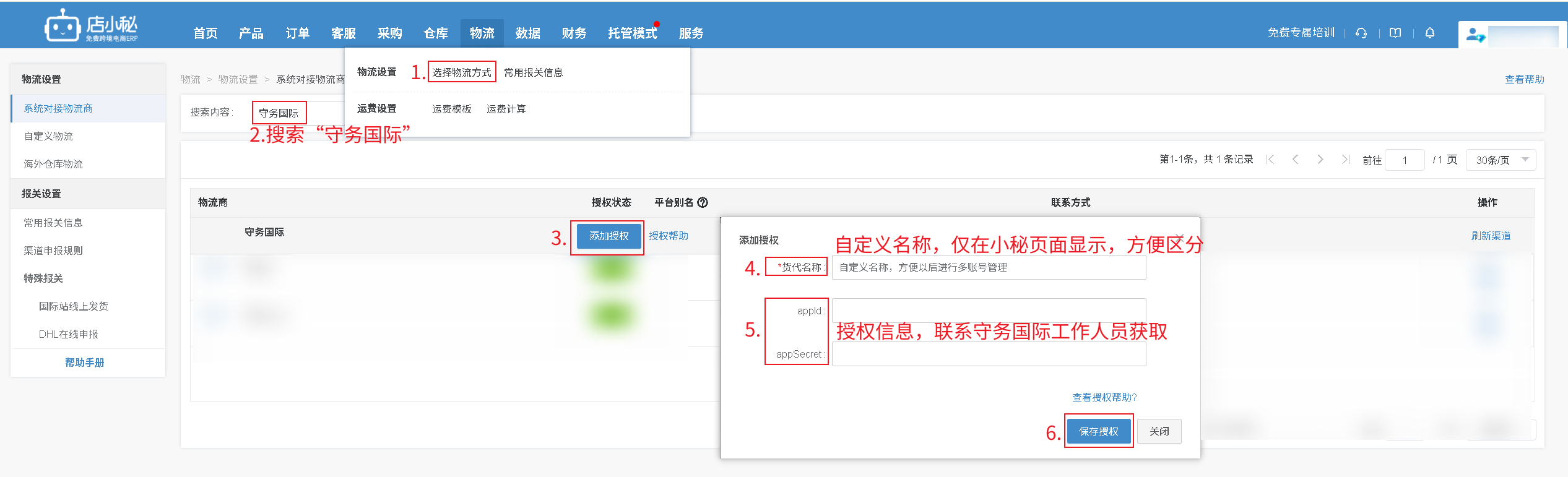Click the user account avatar icon

tap(1475, 35)
